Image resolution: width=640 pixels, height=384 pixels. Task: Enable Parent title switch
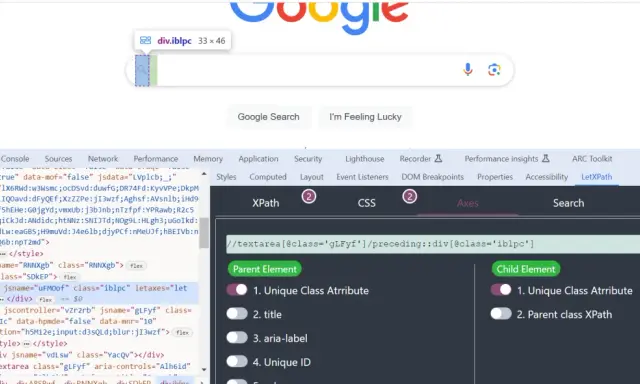tap(237, 314)
